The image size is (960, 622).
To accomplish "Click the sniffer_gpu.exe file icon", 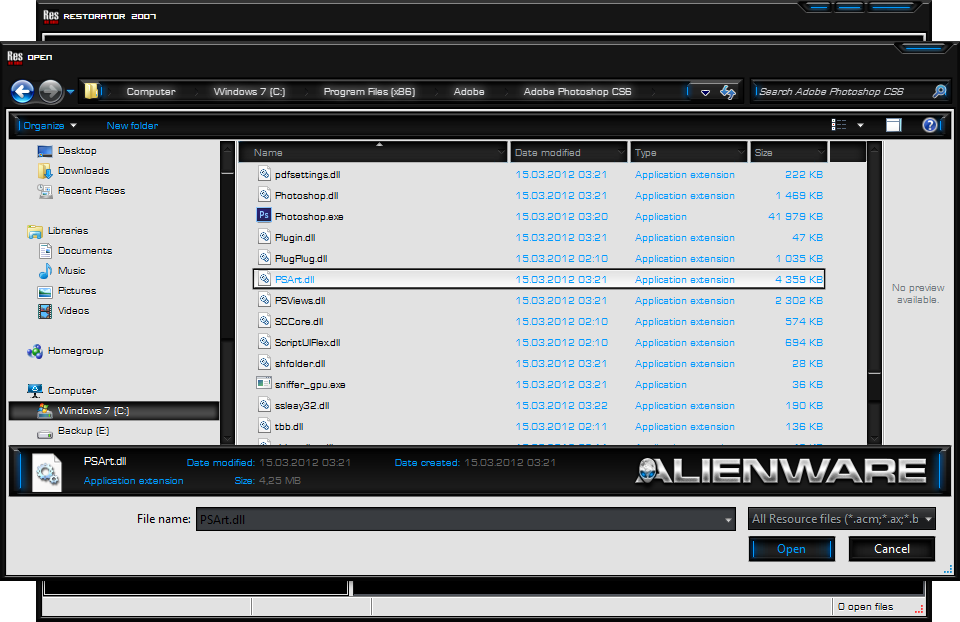I will (264, 384).
